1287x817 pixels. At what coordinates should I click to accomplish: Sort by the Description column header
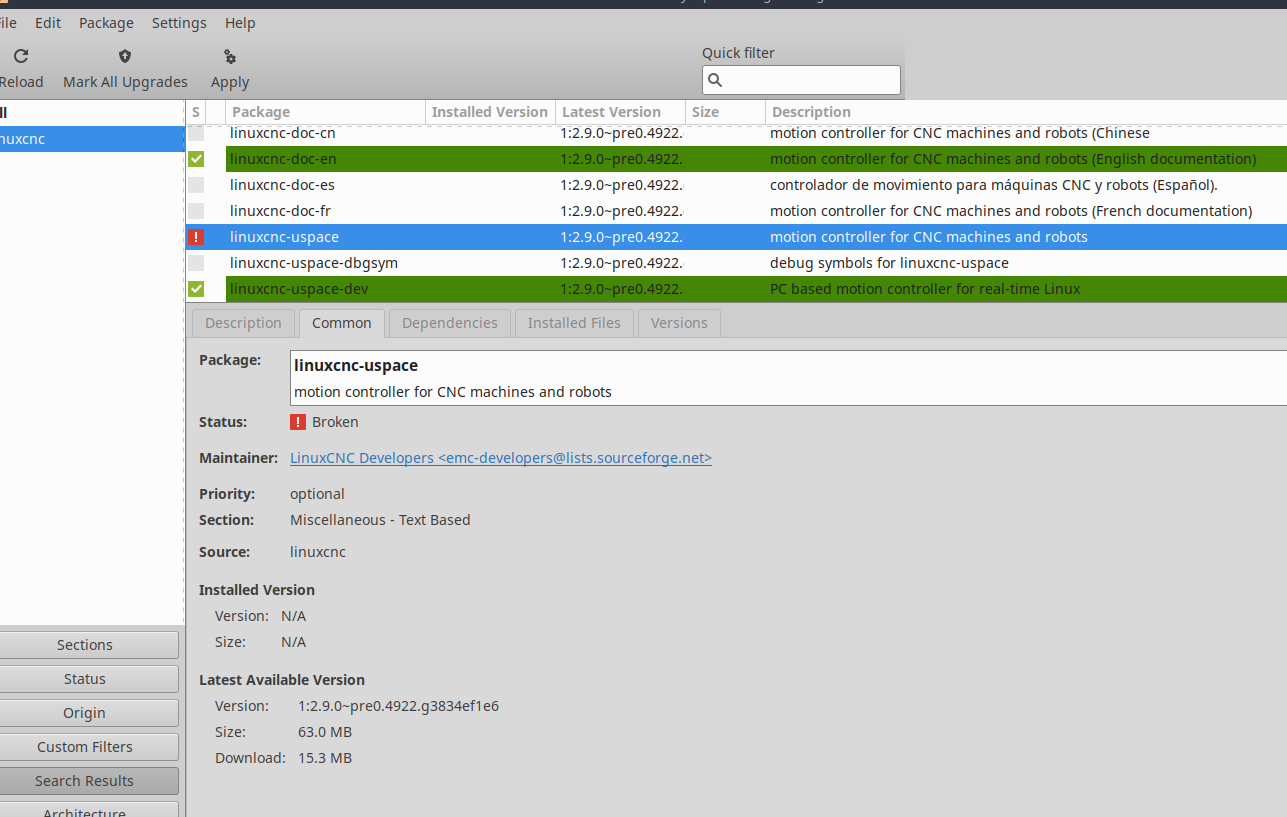tap(1026, 112)
